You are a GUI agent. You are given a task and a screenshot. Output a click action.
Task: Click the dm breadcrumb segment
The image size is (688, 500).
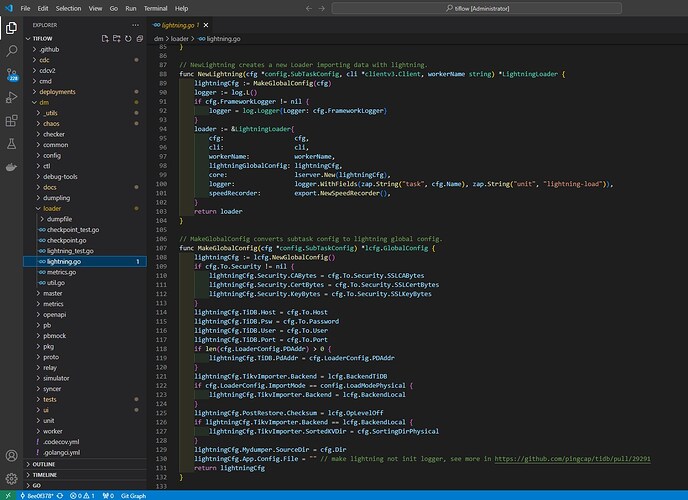[x=158, y=39]
